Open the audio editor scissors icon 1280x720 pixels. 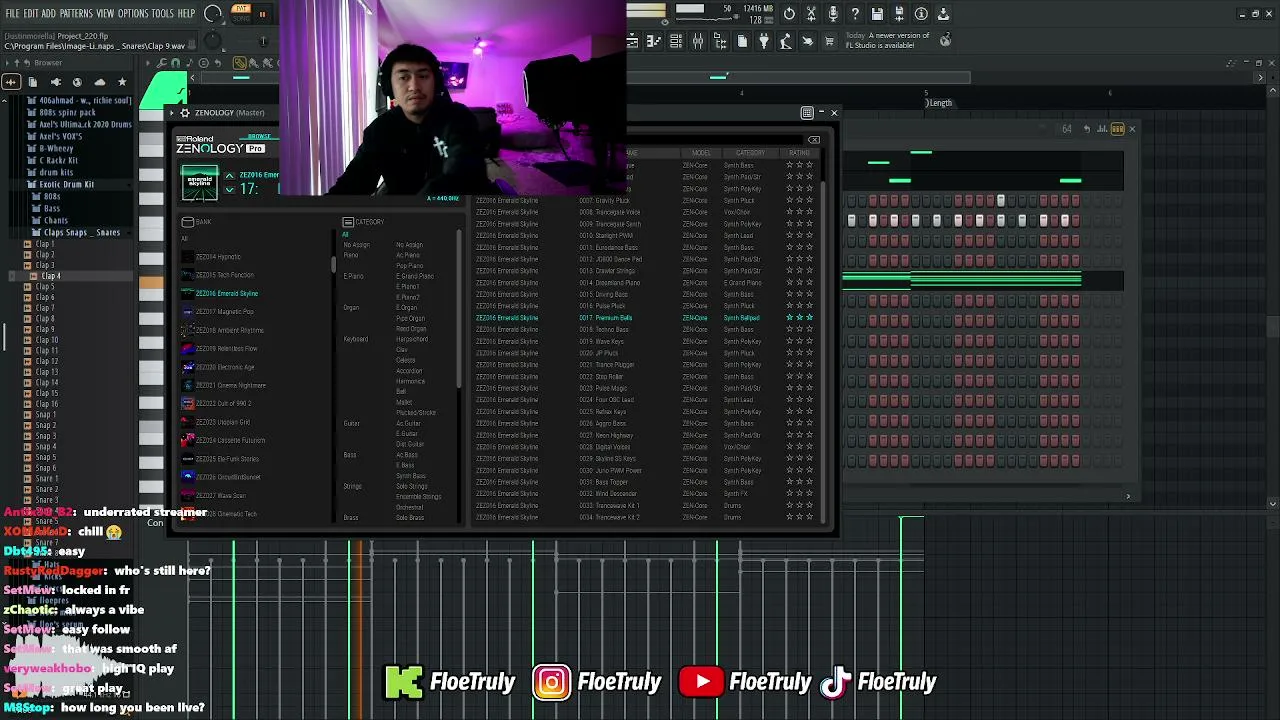[811, 14]
